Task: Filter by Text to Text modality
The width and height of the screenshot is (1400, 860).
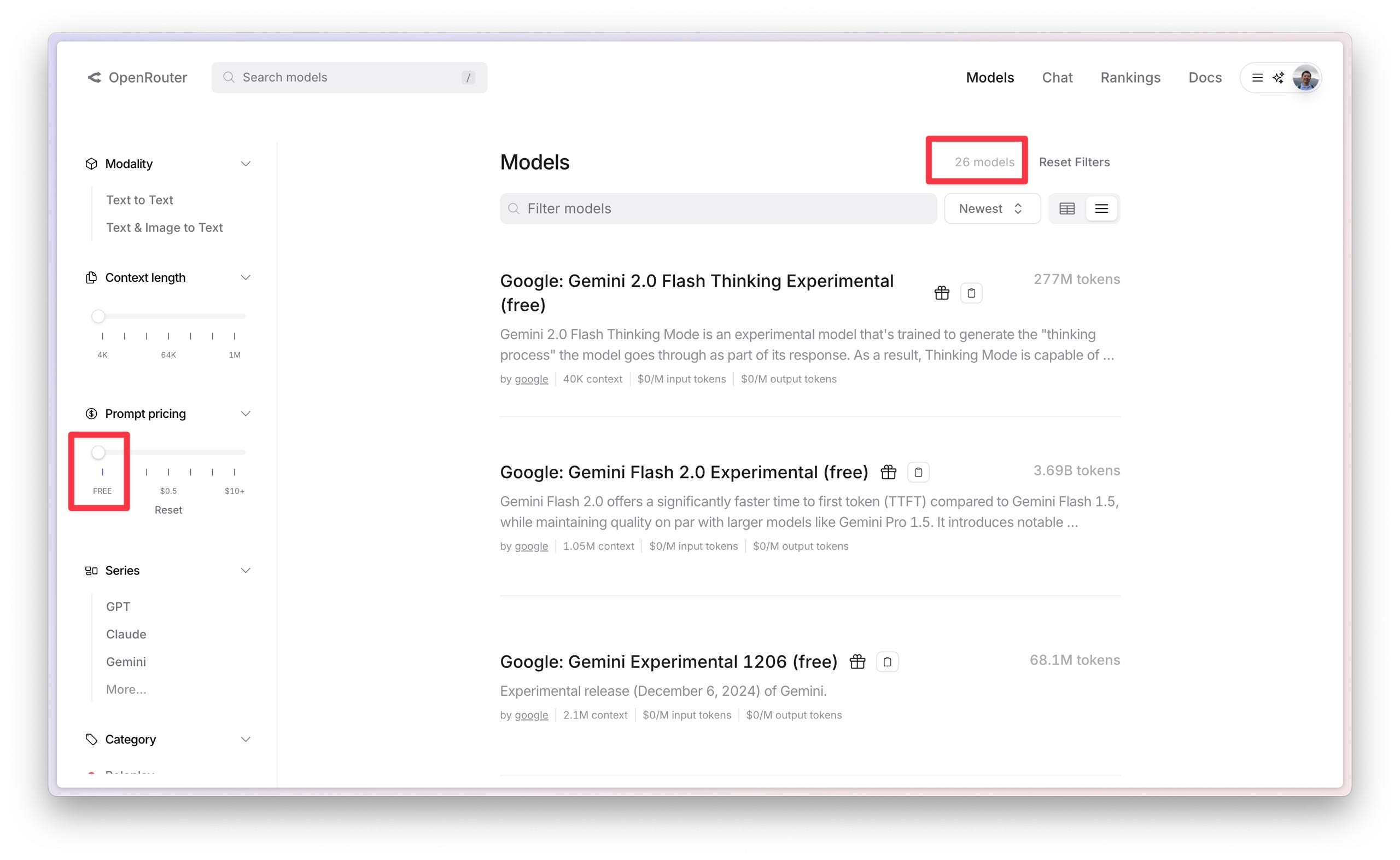Action: [140, 200]
